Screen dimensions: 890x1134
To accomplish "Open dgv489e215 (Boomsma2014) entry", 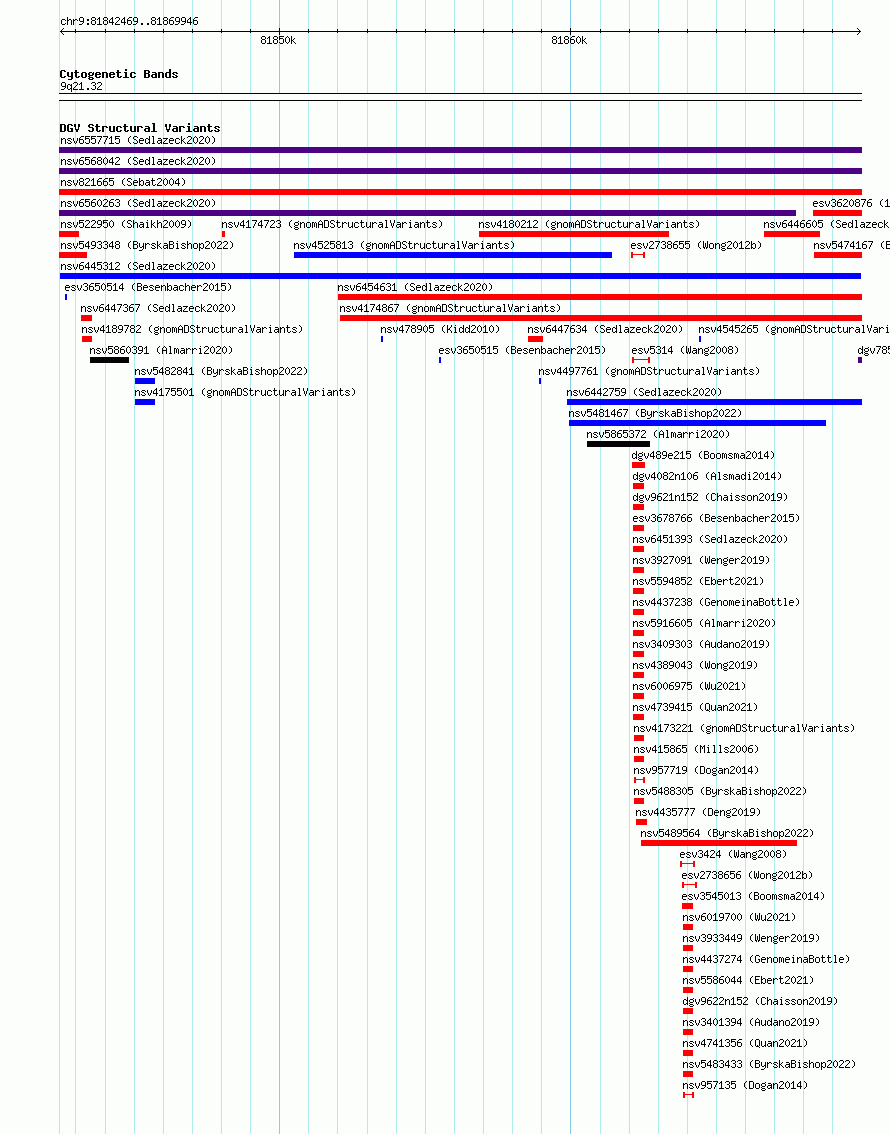I will click(x=703, y=455).
